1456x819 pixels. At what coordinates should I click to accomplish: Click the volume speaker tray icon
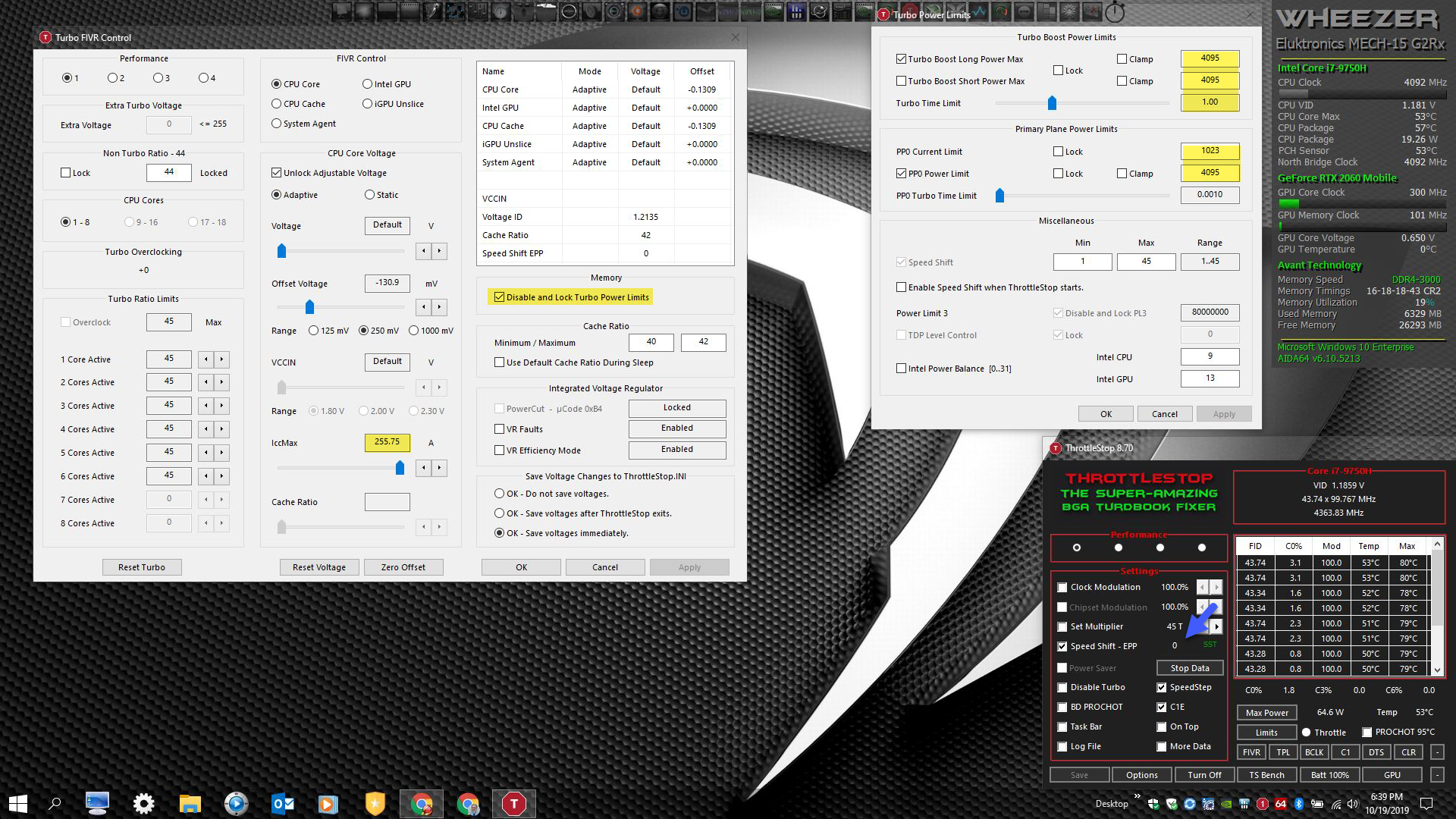click(x=1353, y=804)
